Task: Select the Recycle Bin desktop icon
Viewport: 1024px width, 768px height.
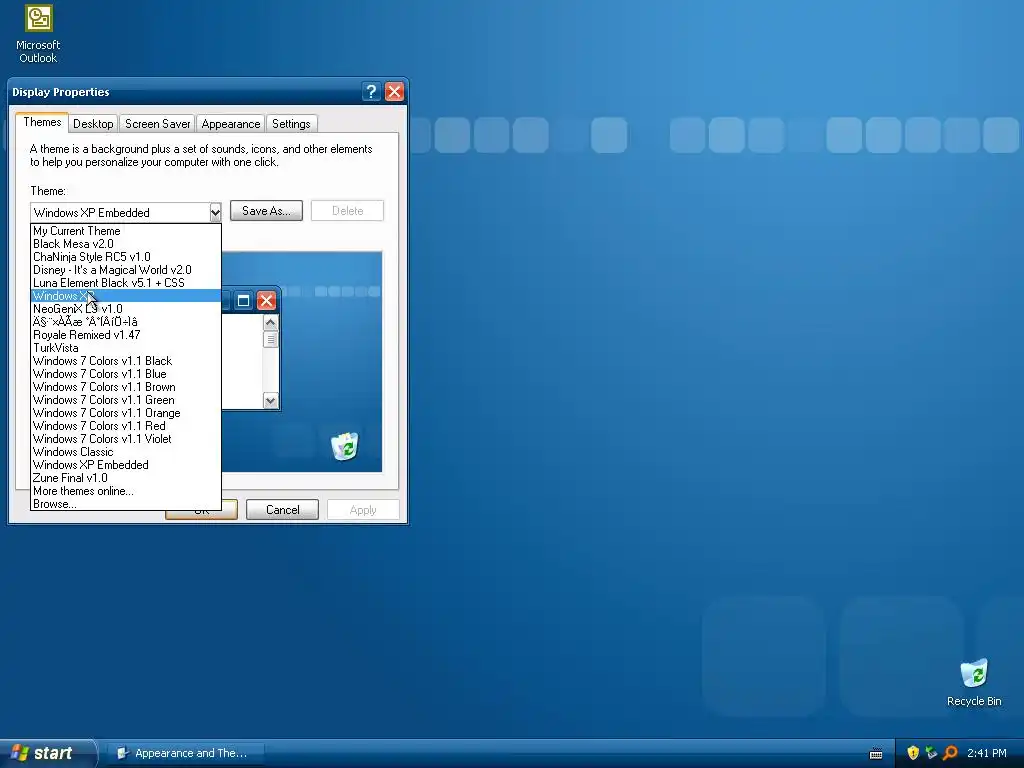Action: click(x=974, y=683)
